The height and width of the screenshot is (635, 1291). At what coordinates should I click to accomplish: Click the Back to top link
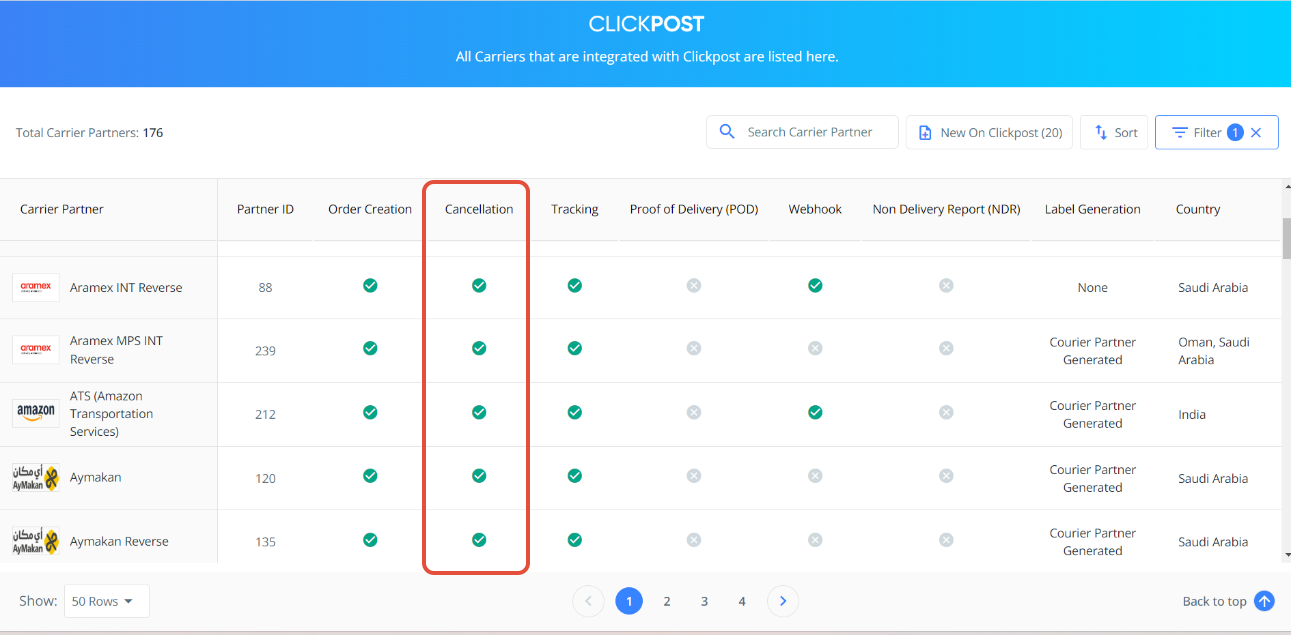tap(1228, 601)
